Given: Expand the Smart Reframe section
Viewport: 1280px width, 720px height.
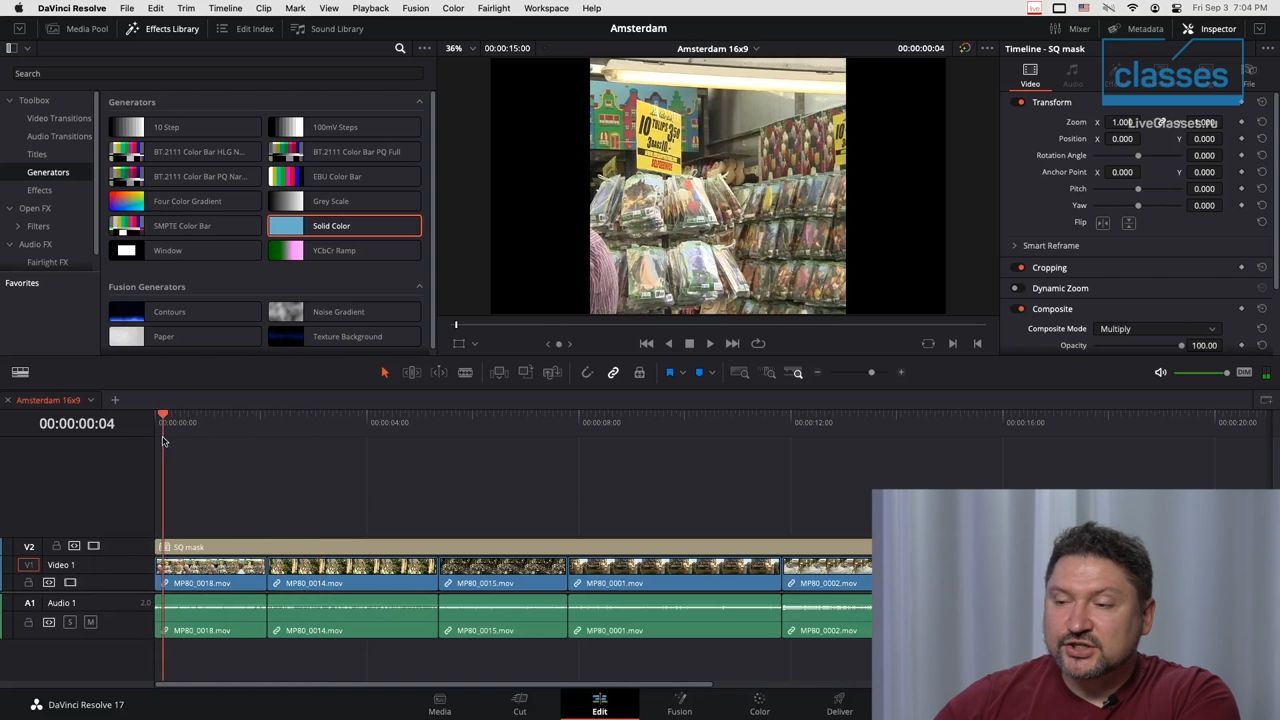Looking at the screenshot, I should tap(1014, 245).
